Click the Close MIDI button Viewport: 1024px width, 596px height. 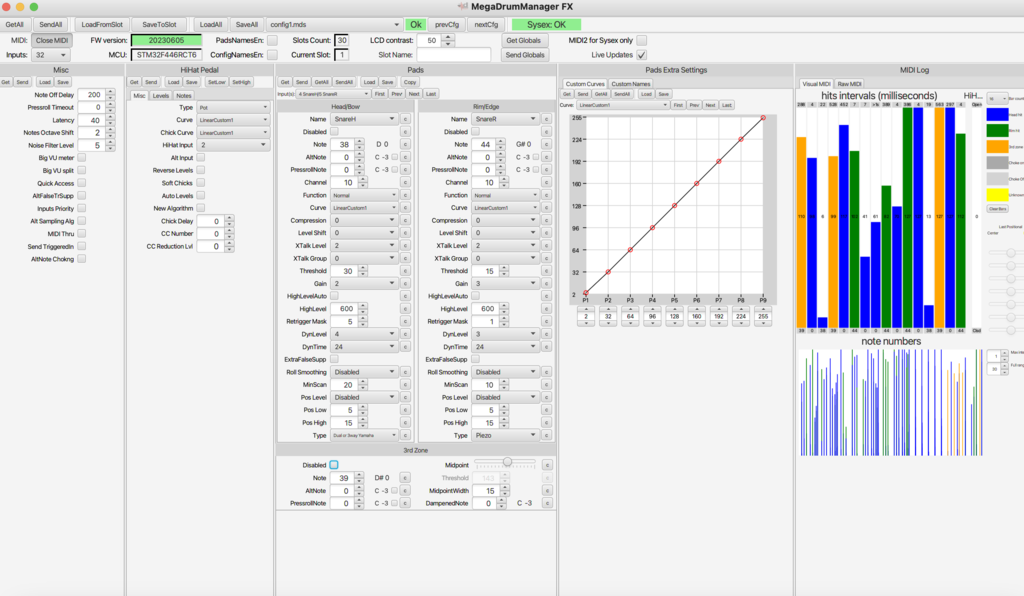[52, 40]
